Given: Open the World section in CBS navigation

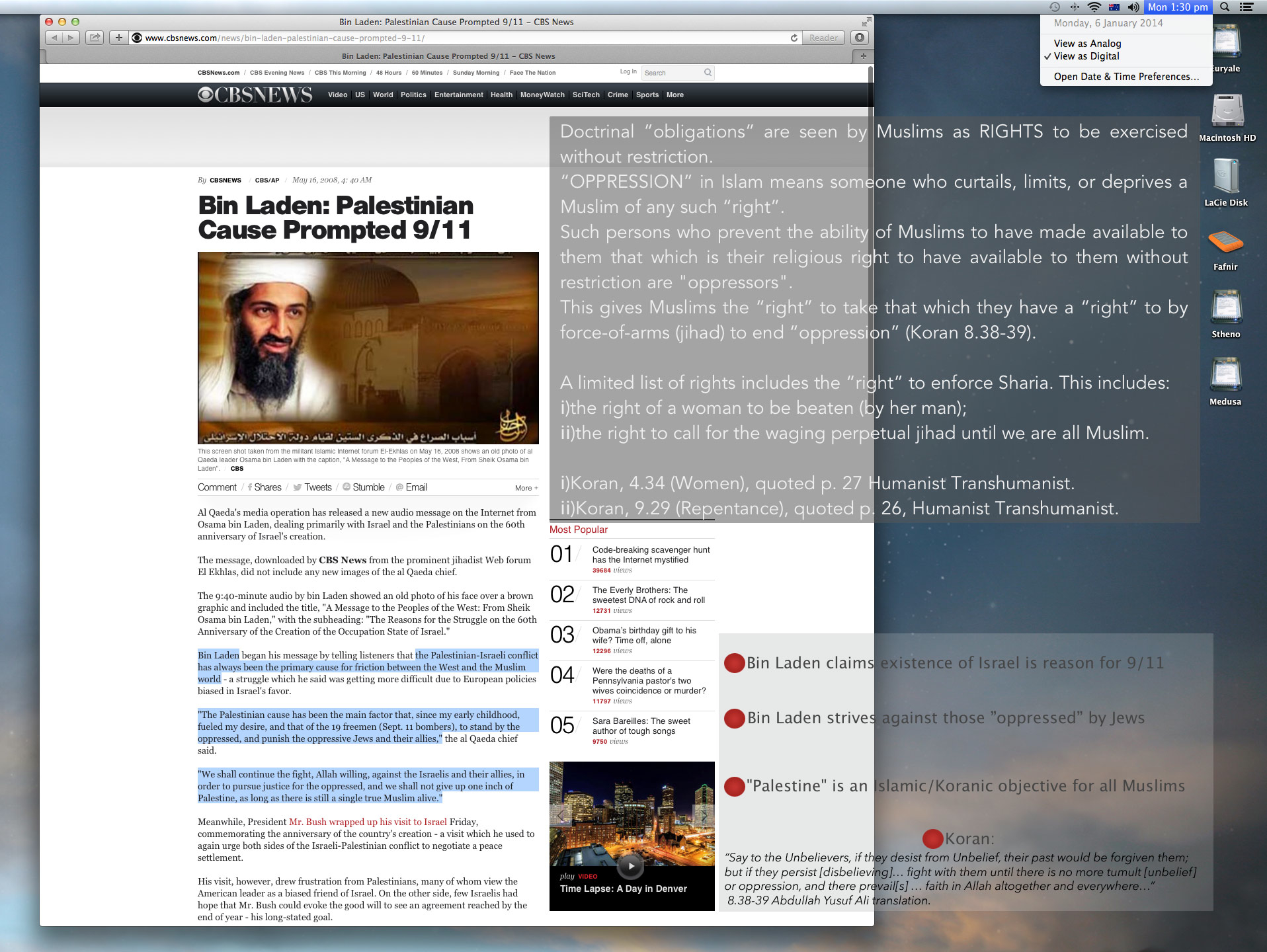Looking at the screenshot, I should (x=383, y=95).
